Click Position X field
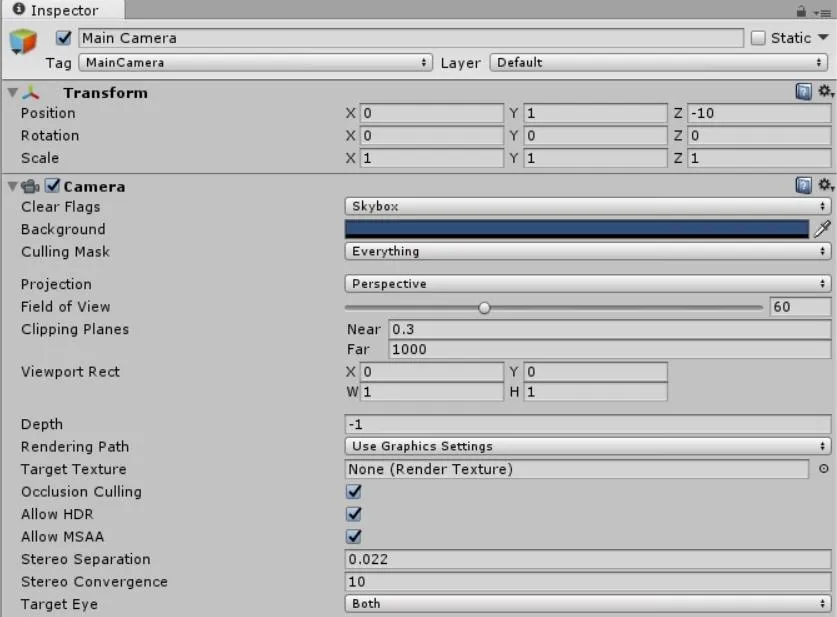Screen dimensions: 837x617 [431, 113]
